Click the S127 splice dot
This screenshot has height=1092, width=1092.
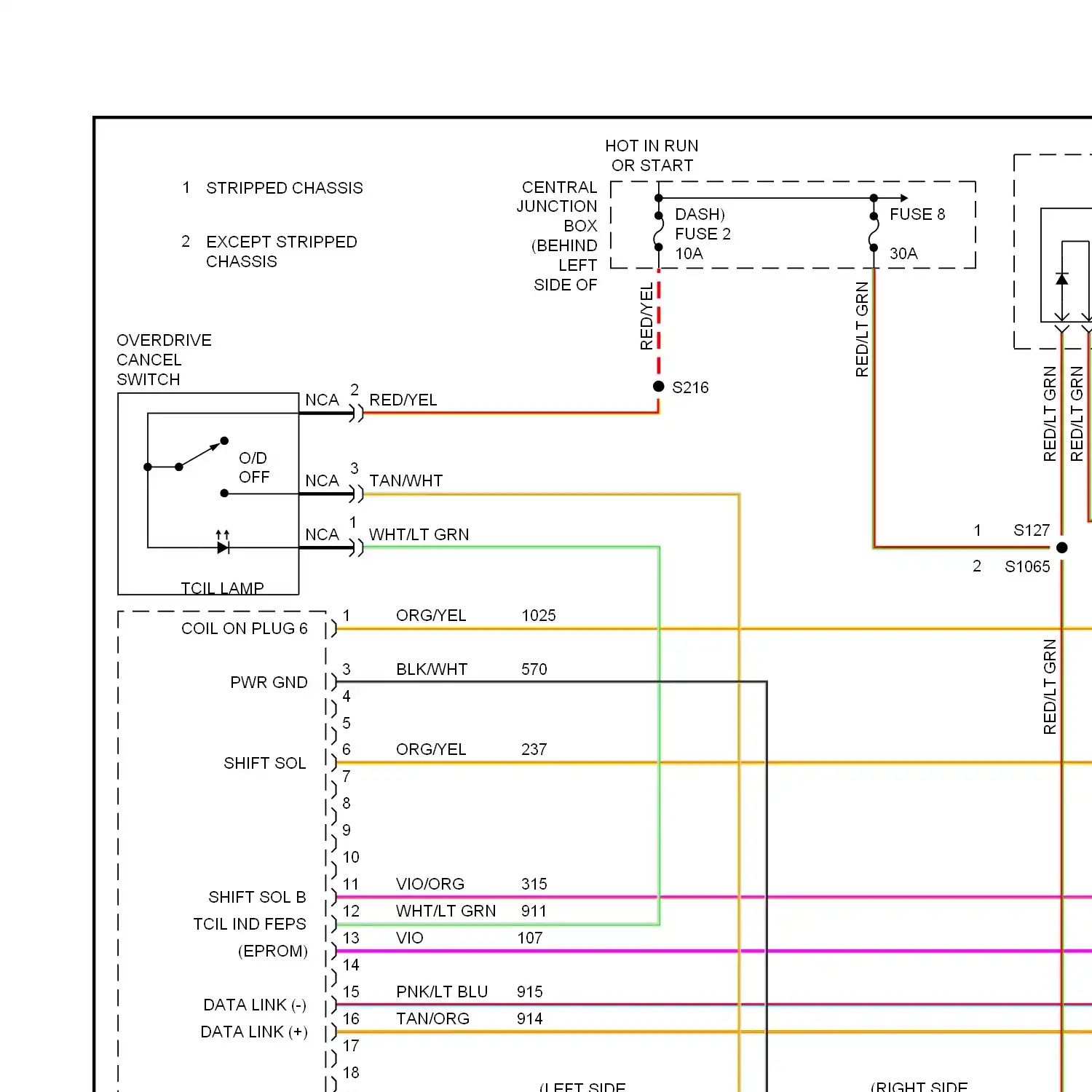click(x=1062, y=547)
